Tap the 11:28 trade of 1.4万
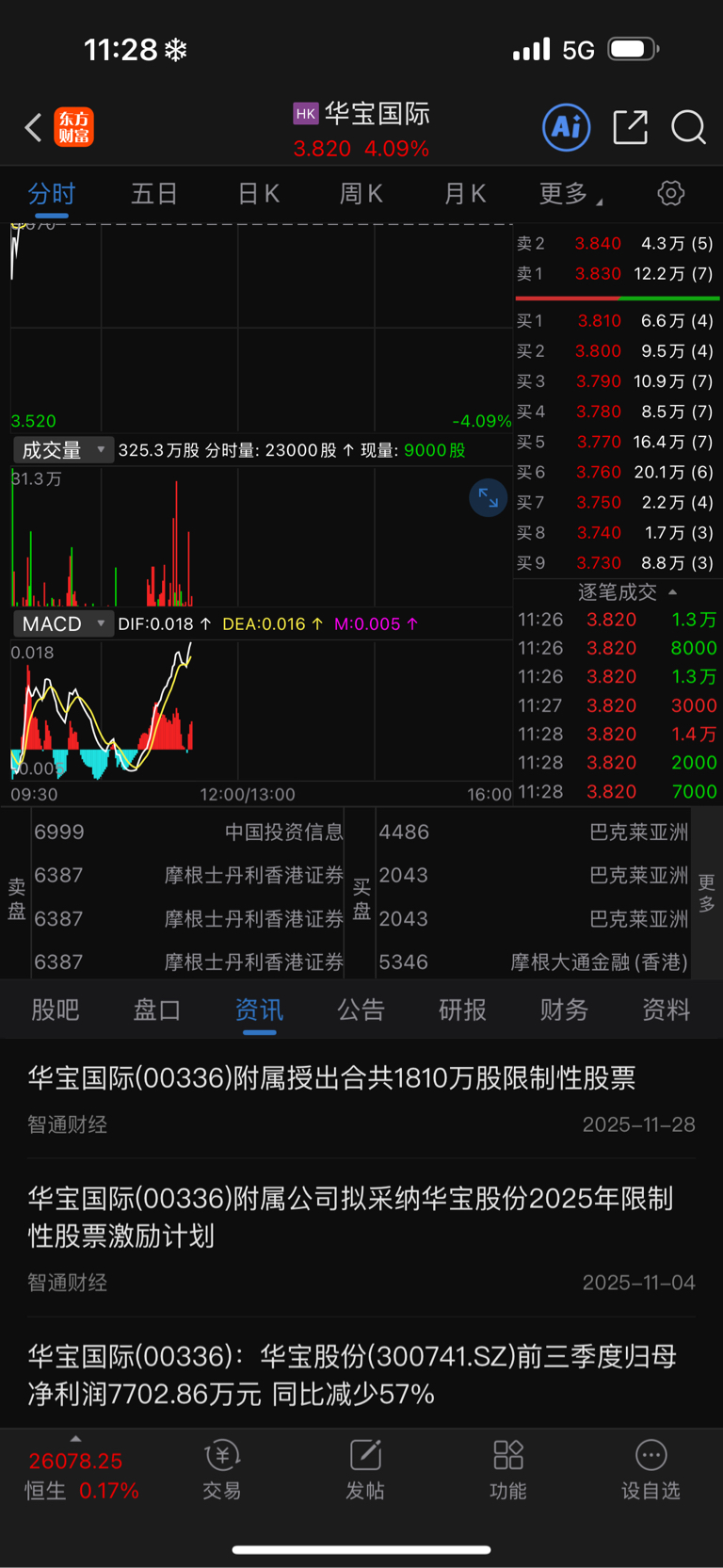The image size is (723, 1568). click(618, 734)
